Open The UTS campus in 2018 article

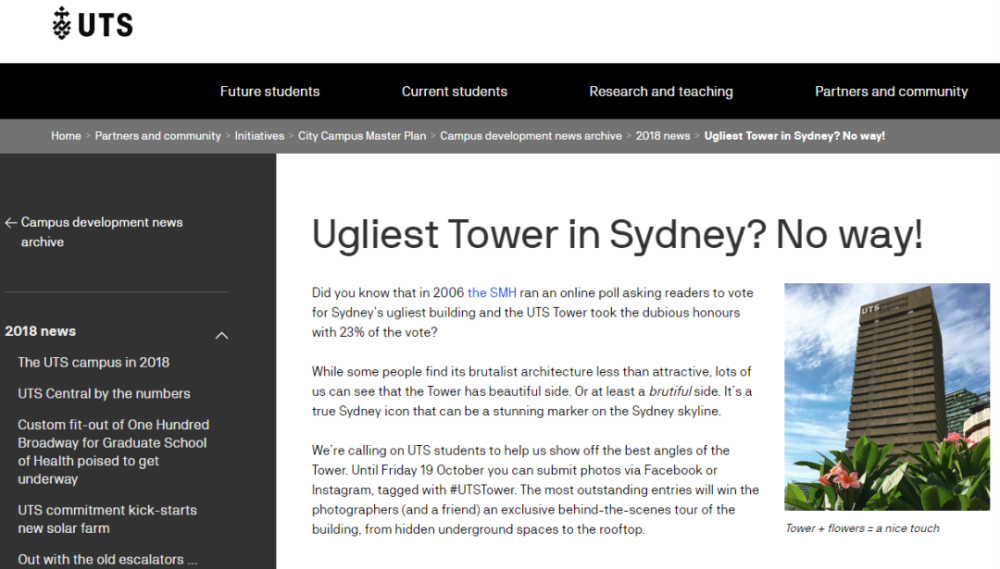tap(93, 362)
